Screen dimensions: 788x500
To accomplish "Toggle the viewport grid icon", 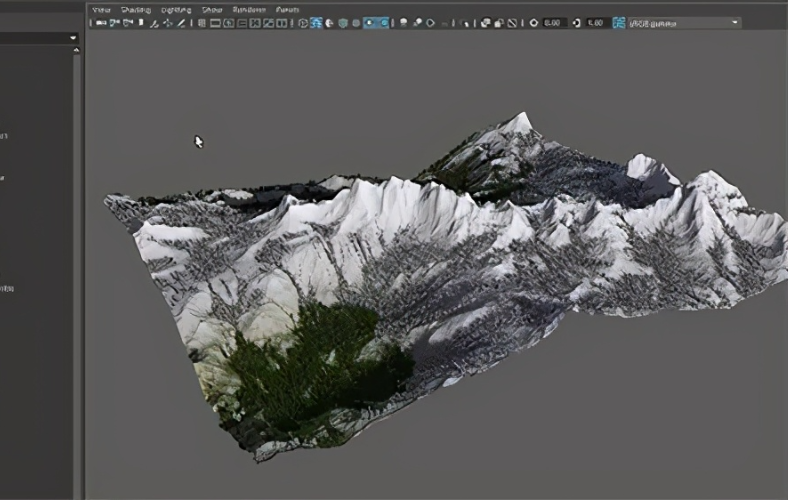I will coord(202,23).
